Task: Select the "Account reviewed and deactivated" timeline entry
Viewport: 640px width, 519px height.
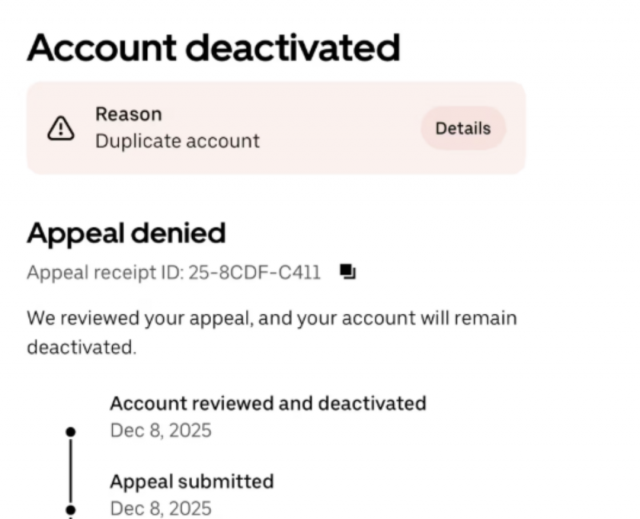Action: coord(267,403)
